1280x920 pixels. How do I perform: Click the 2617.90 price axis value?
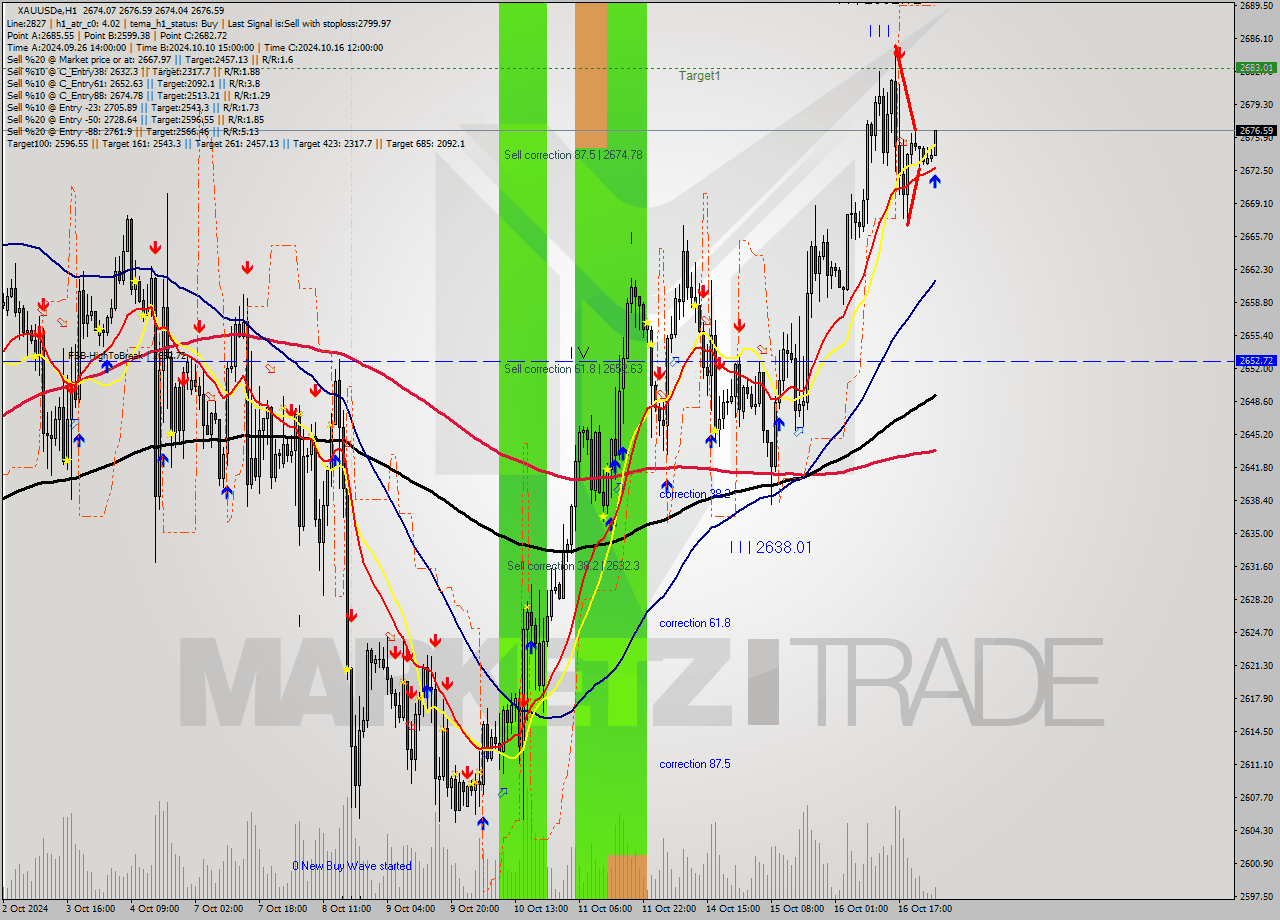(x=1256, y=698)
